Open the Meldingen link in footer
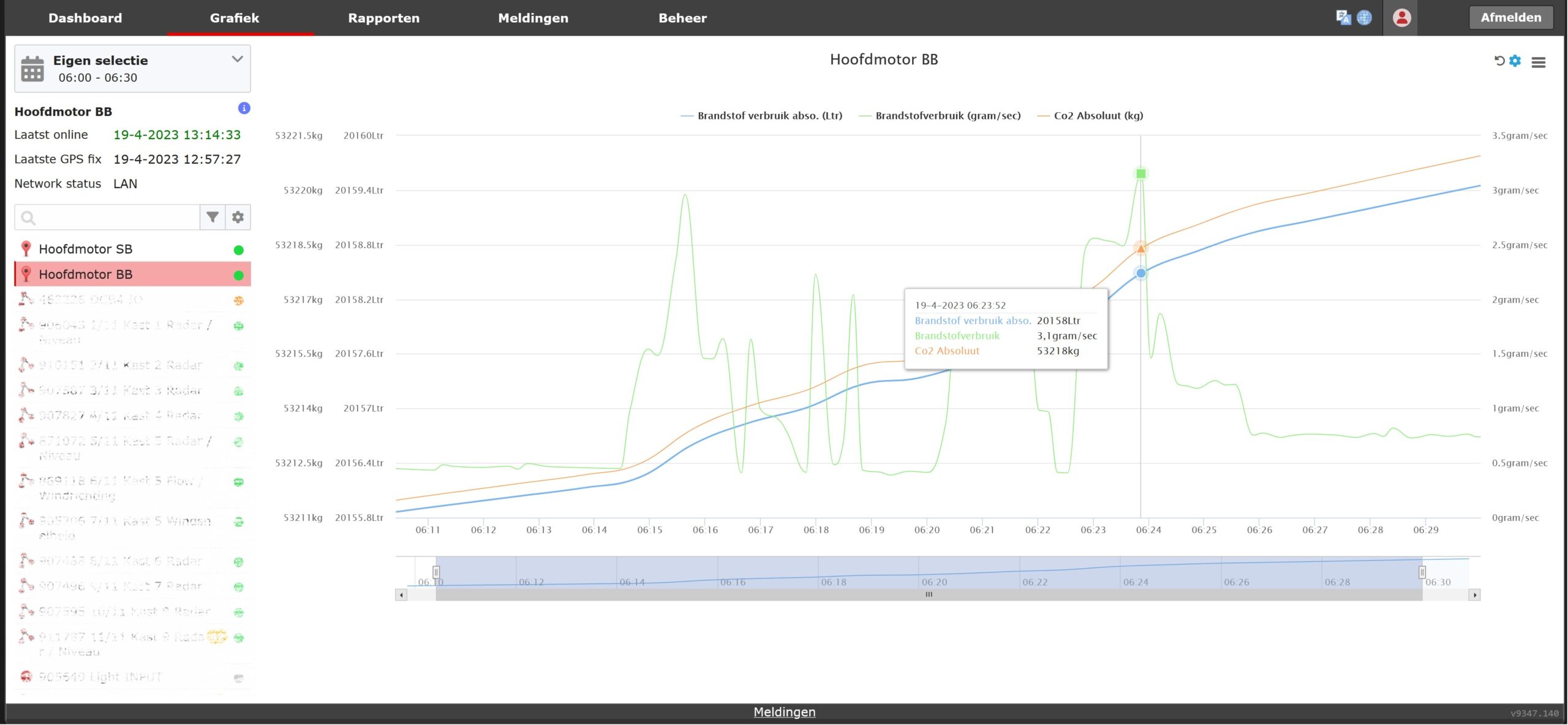Image resolution: width=1568 pixels, height=725 pixels. click(784, 712)
